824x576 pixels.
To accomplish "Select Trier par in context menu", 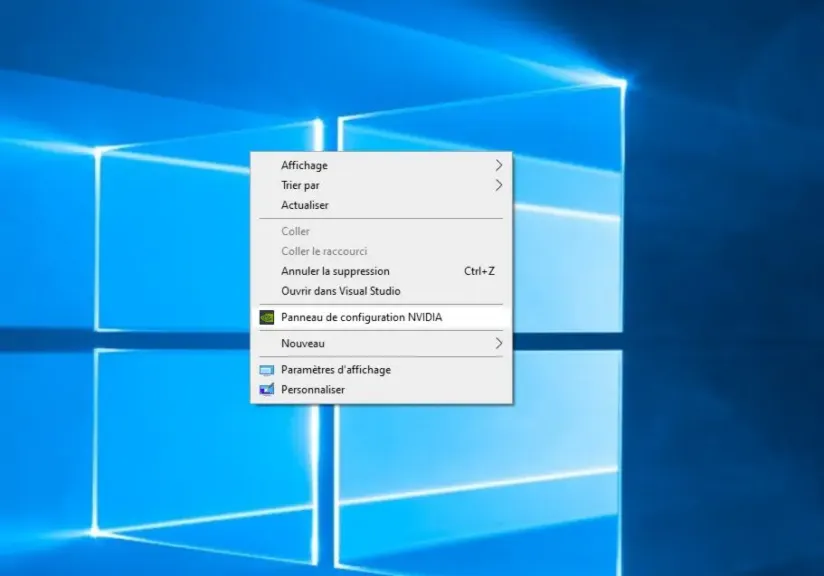I will pos(381,186).
